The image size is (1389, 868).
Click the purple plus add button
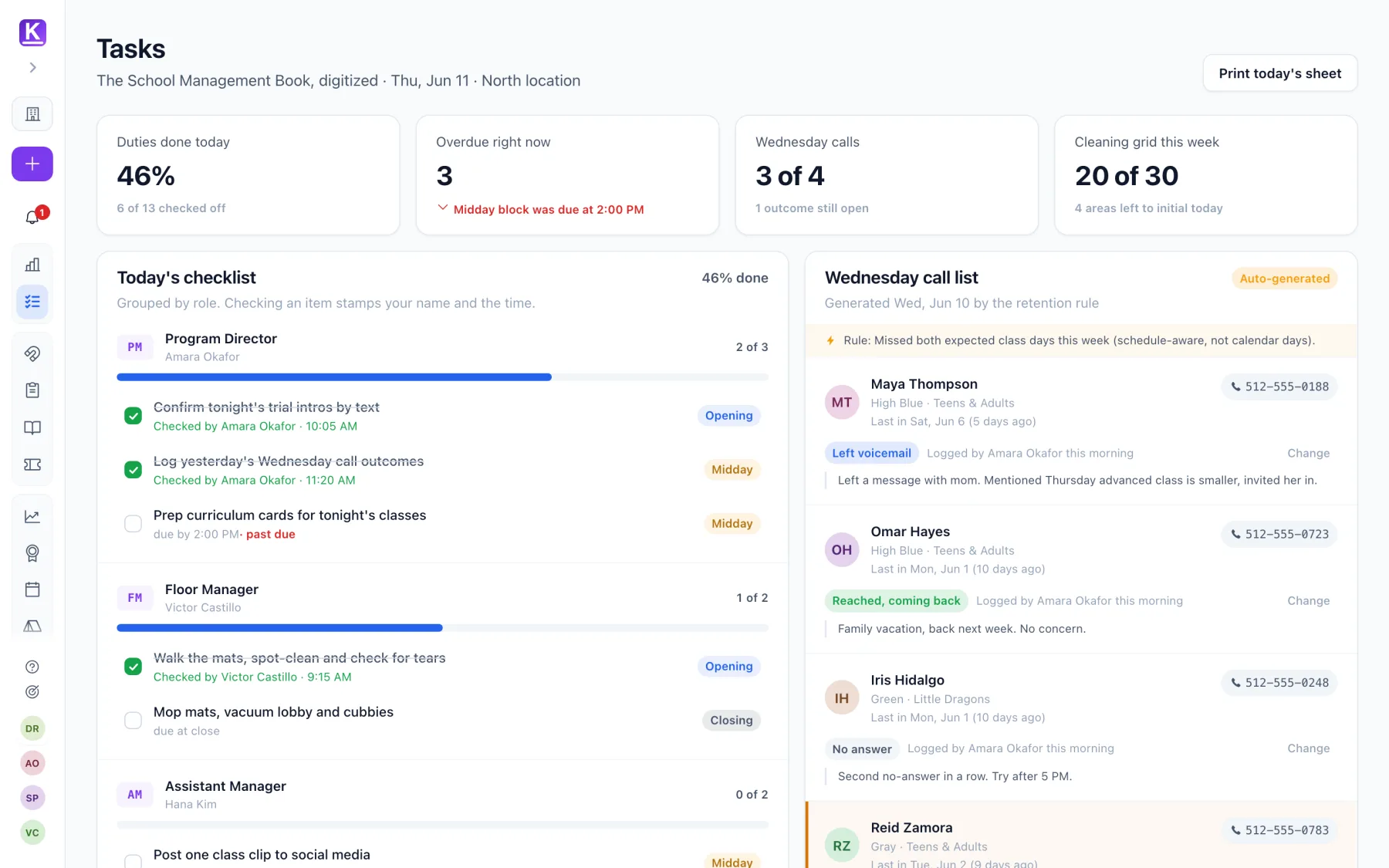tap(32, 164)
